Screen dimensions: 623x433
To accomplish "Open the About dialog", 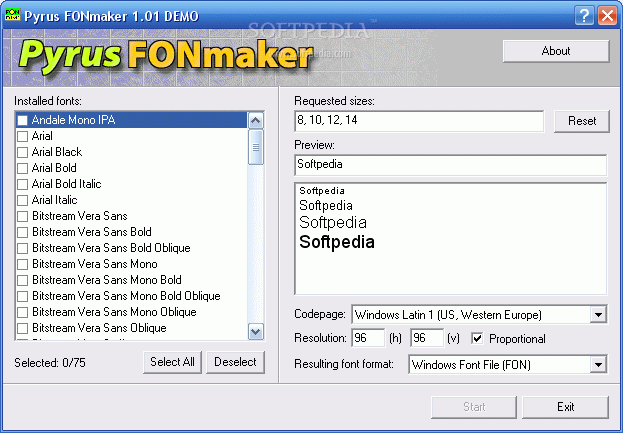I will point(556,51).
